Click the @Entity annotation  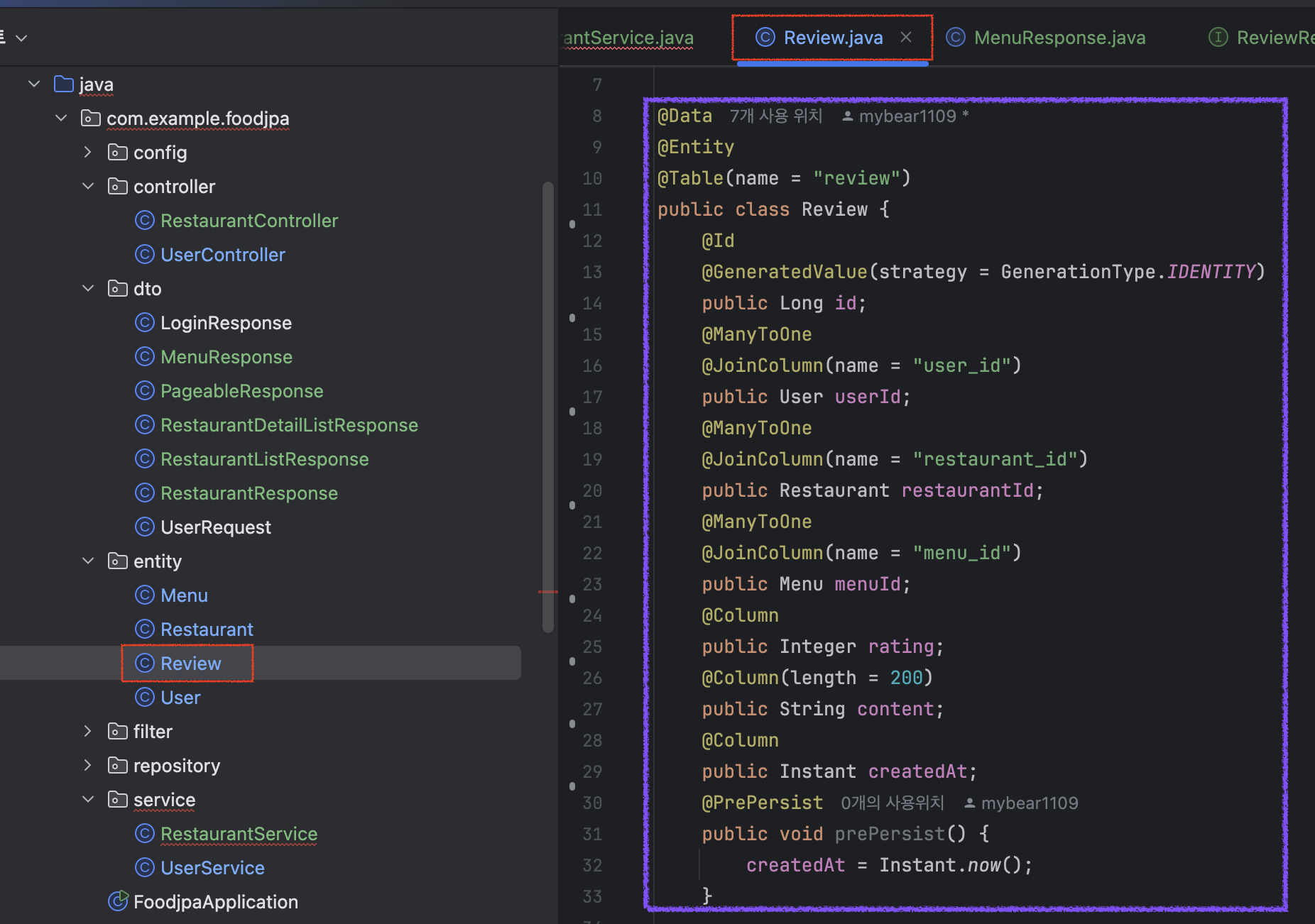click(696, 147)
